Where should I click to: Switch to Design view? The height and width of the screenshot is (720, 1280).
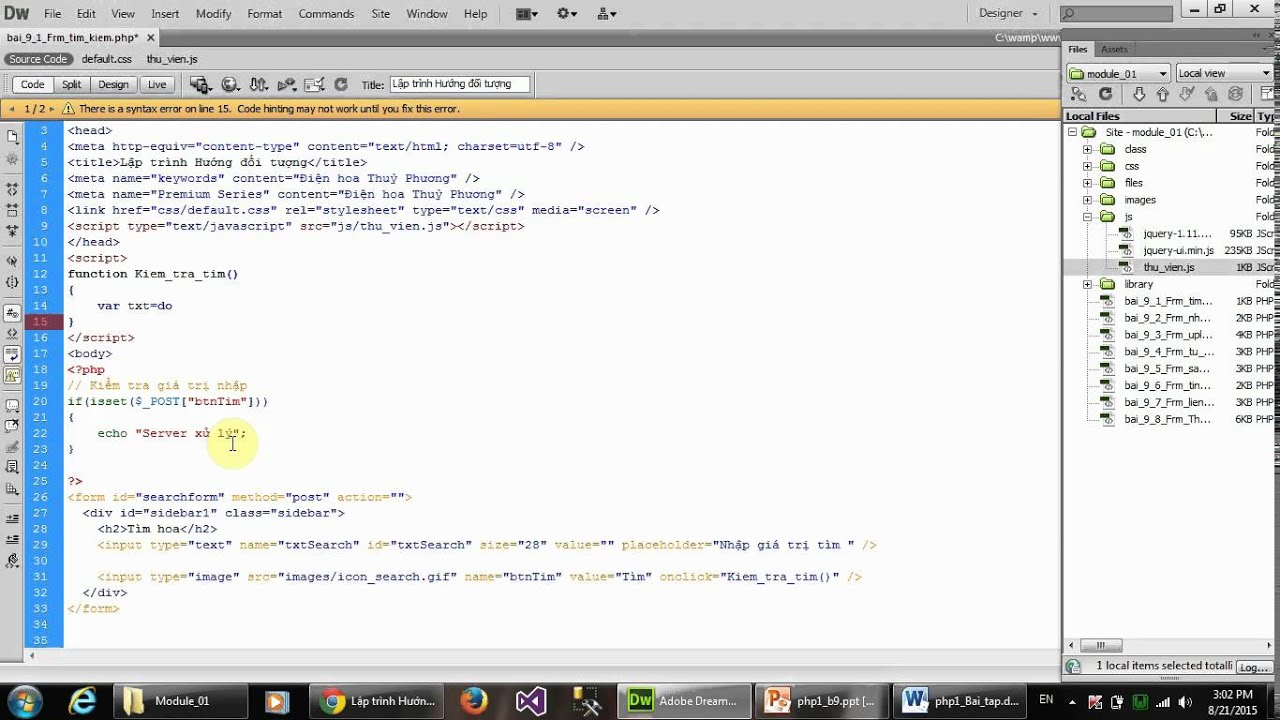113,85
